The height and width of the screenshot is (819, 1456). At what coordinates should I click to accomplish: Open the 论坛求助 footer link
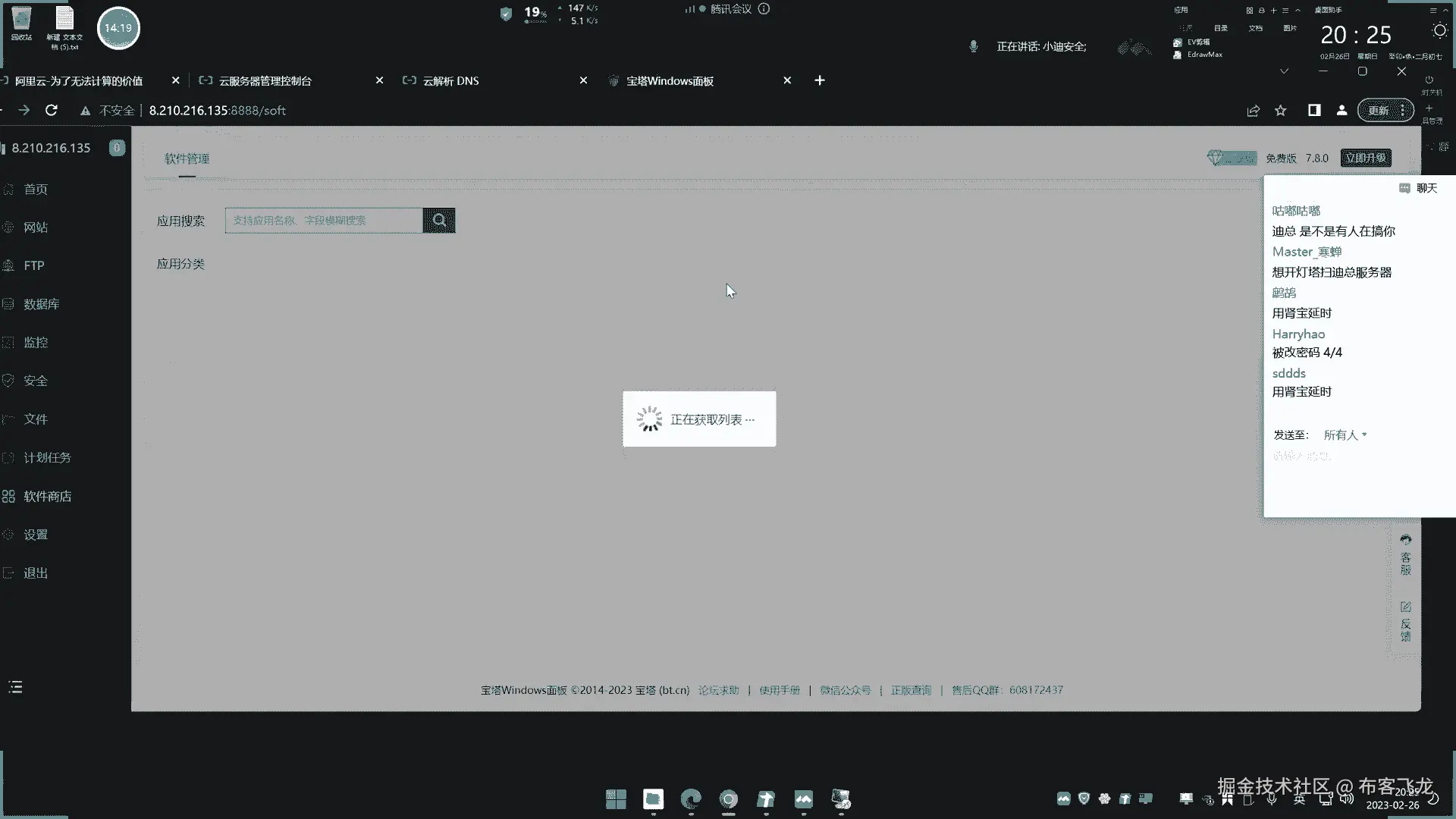pos(718,690)
